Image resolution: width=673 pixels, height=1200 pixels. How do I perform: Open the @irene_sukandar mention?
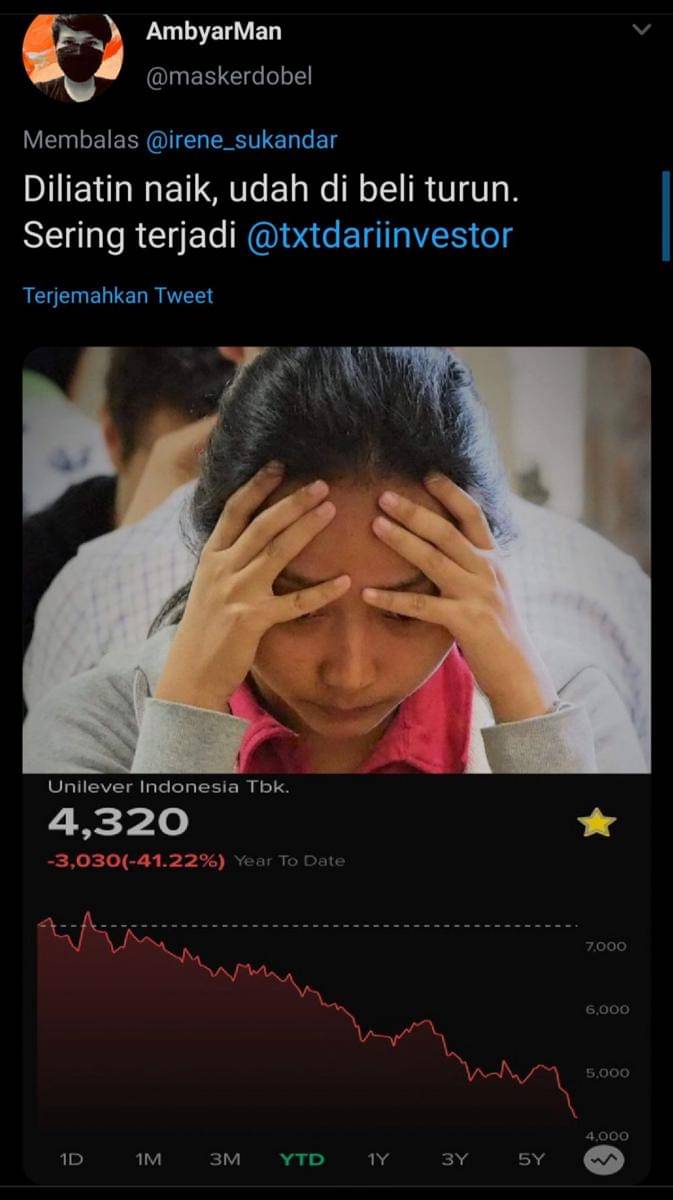pyautogui.click(x=242, y=141)
